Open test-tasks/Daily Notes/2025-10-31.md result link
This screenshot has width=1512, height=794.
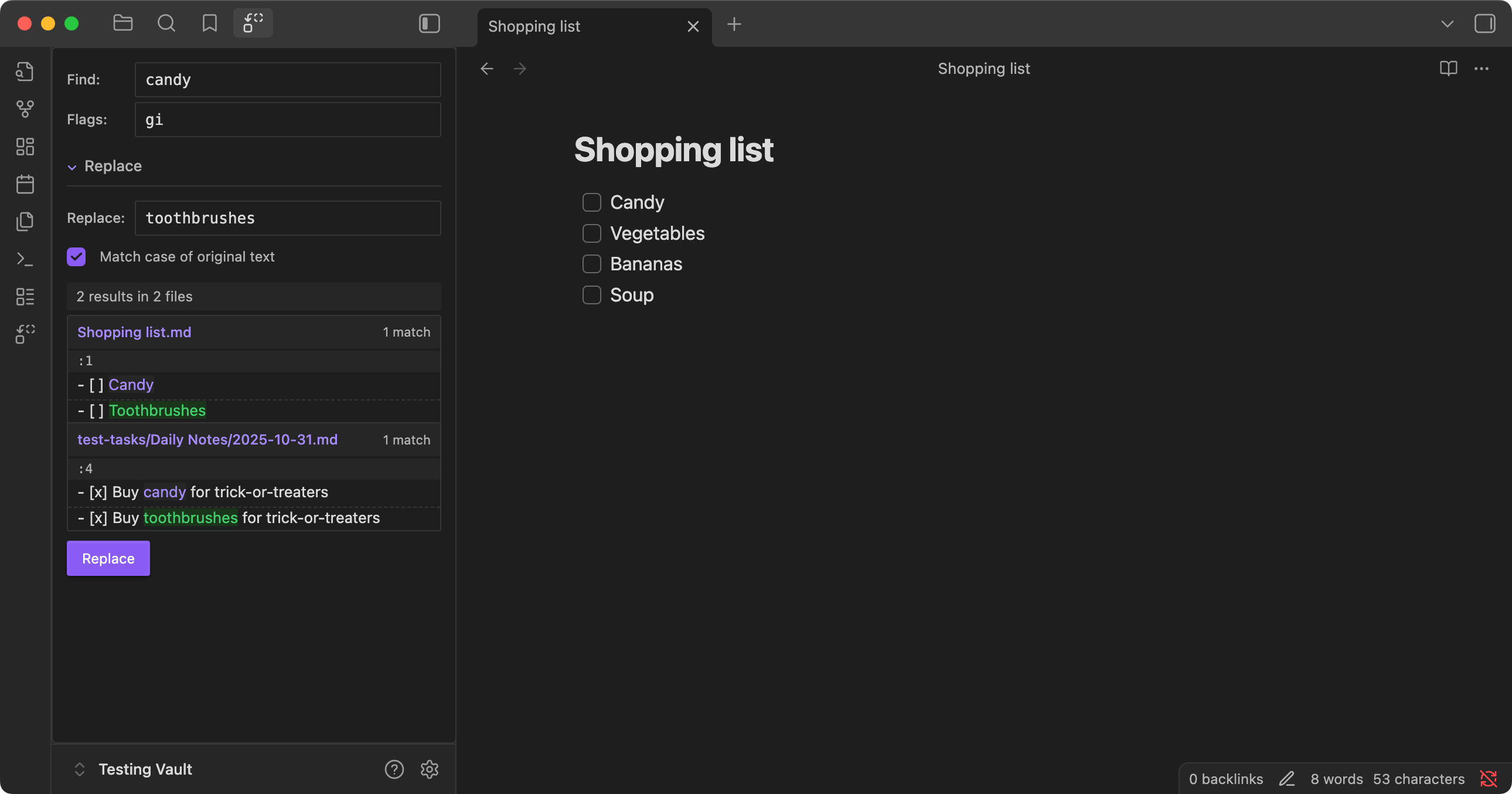(x=207, y=439)
